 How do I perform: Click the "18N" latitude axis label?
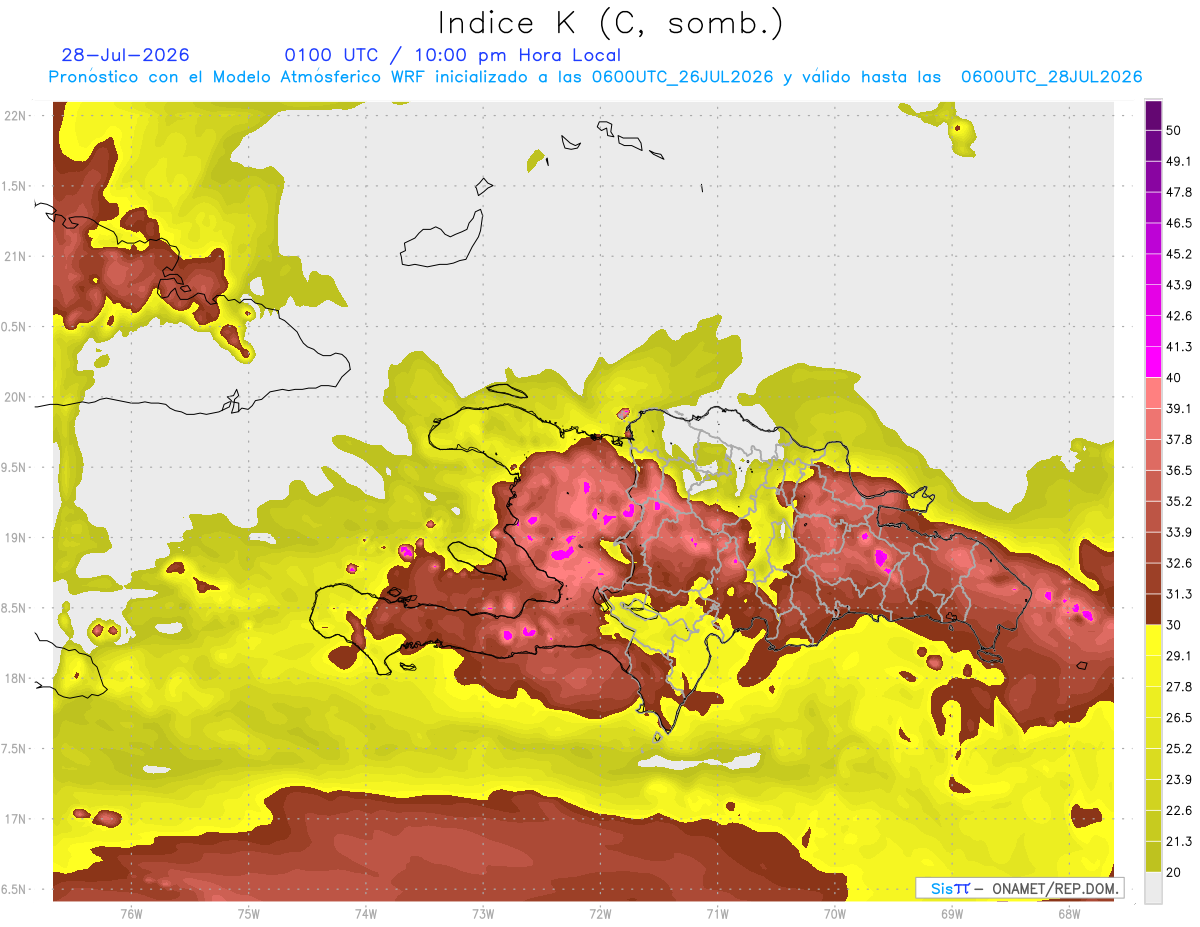15,678
